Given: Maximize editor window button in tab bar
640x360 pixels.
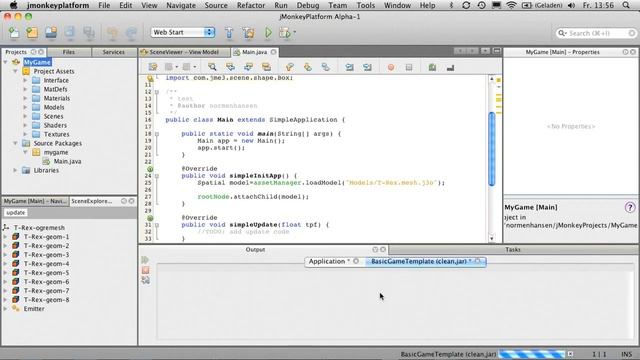Looking at the screenshot, I should 497,51.
